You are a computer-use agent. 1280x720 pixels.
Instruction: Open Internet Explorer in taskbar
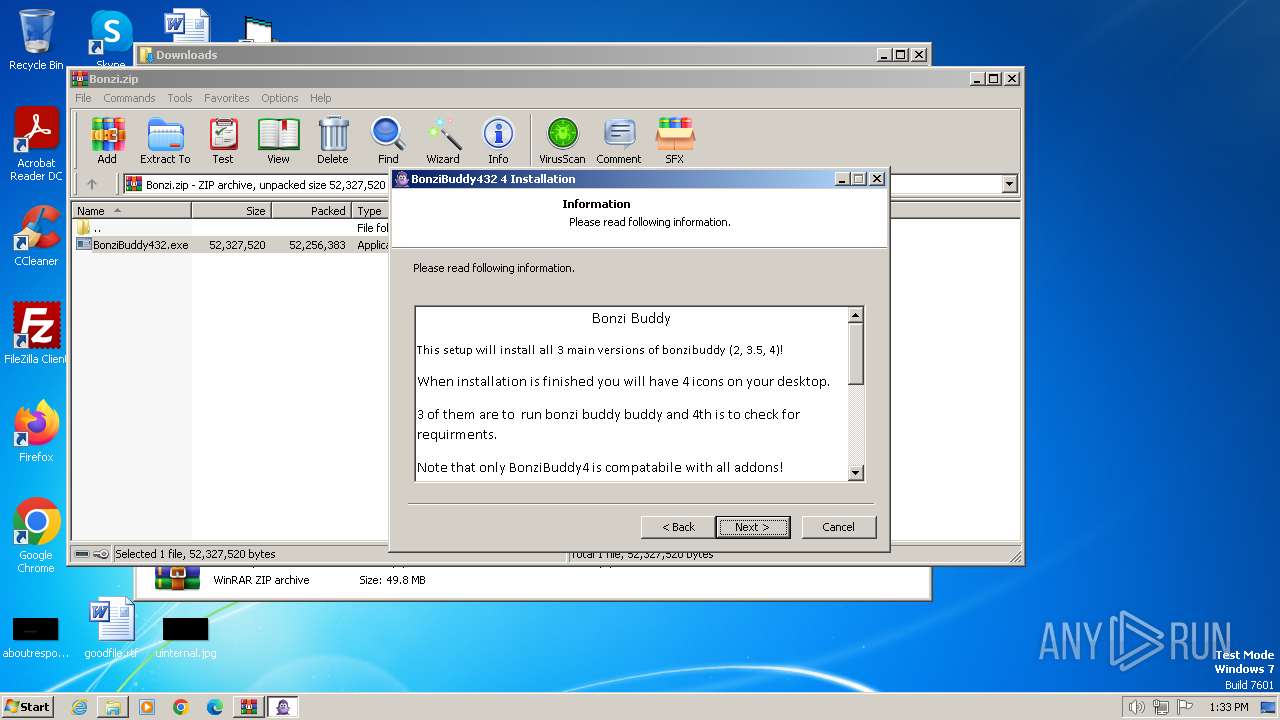79,707
